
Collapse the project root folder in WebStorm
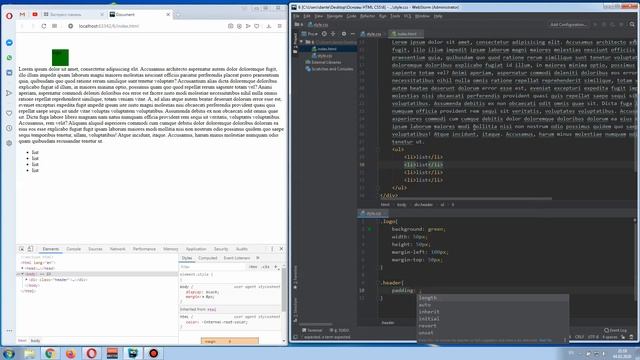coord(301,42)
